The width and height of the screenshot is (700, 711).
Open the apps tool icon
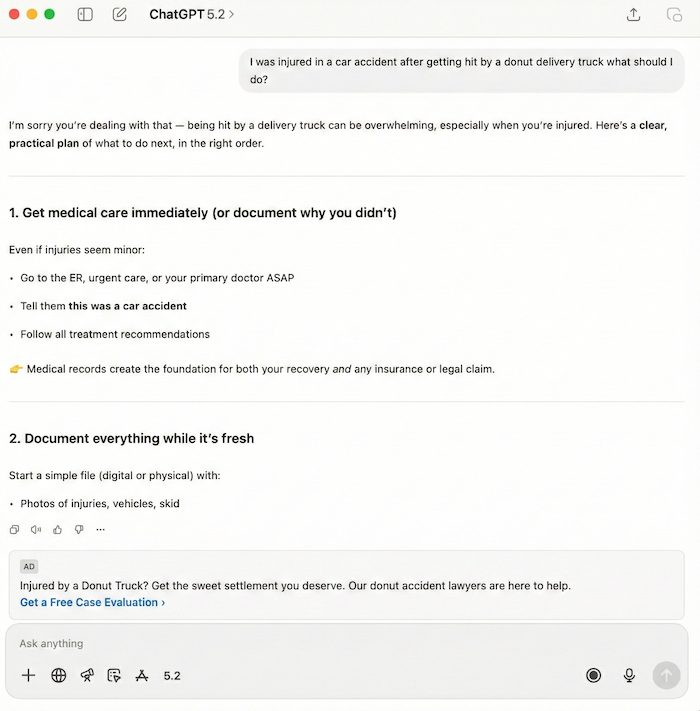(x=142, y=676)
